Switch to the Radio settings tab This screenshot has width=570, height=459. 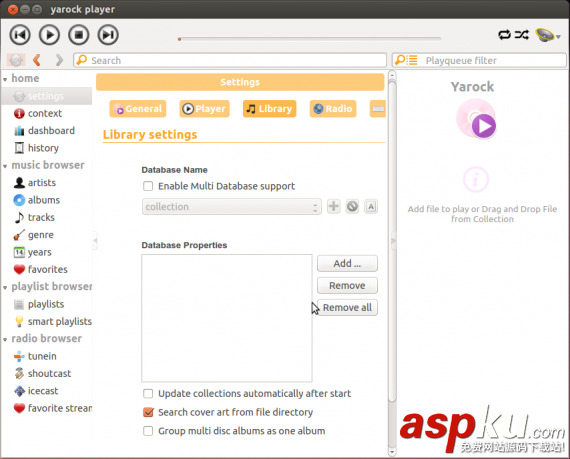point(333,109)
